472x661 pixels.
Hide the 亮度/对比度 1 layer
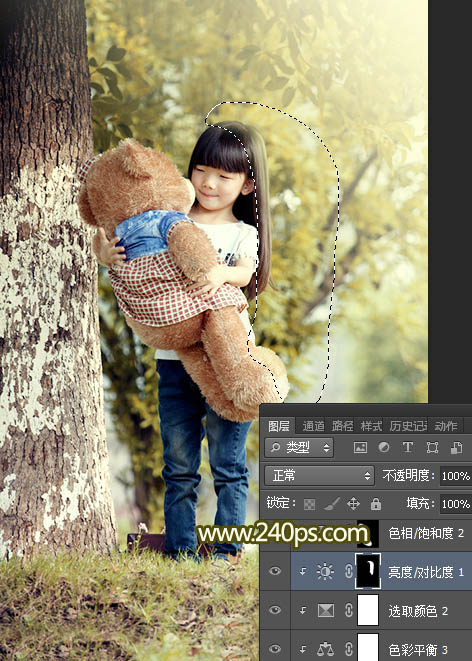(275, 571)
